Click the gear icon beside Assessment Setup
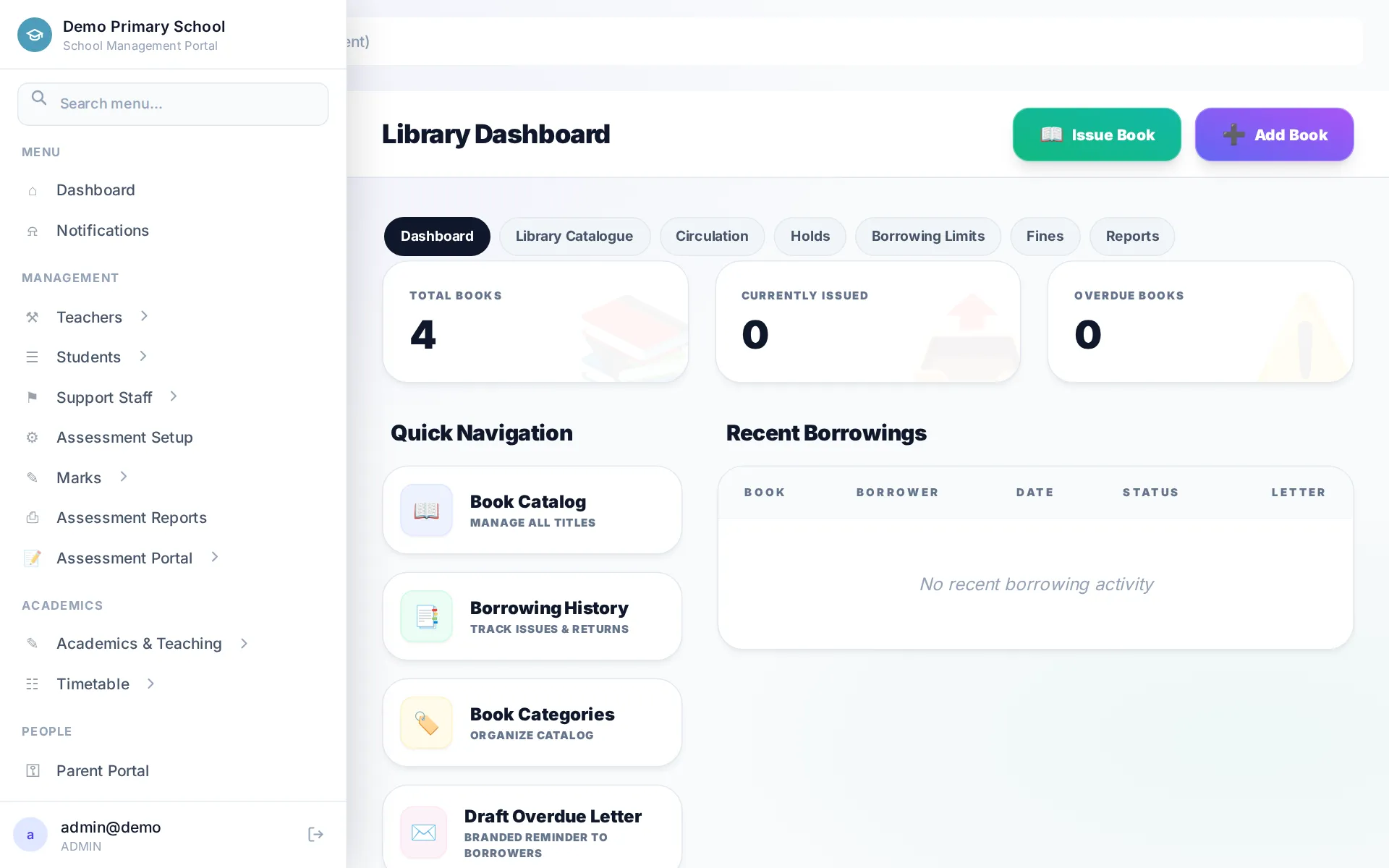 click(x=33, y=438)
